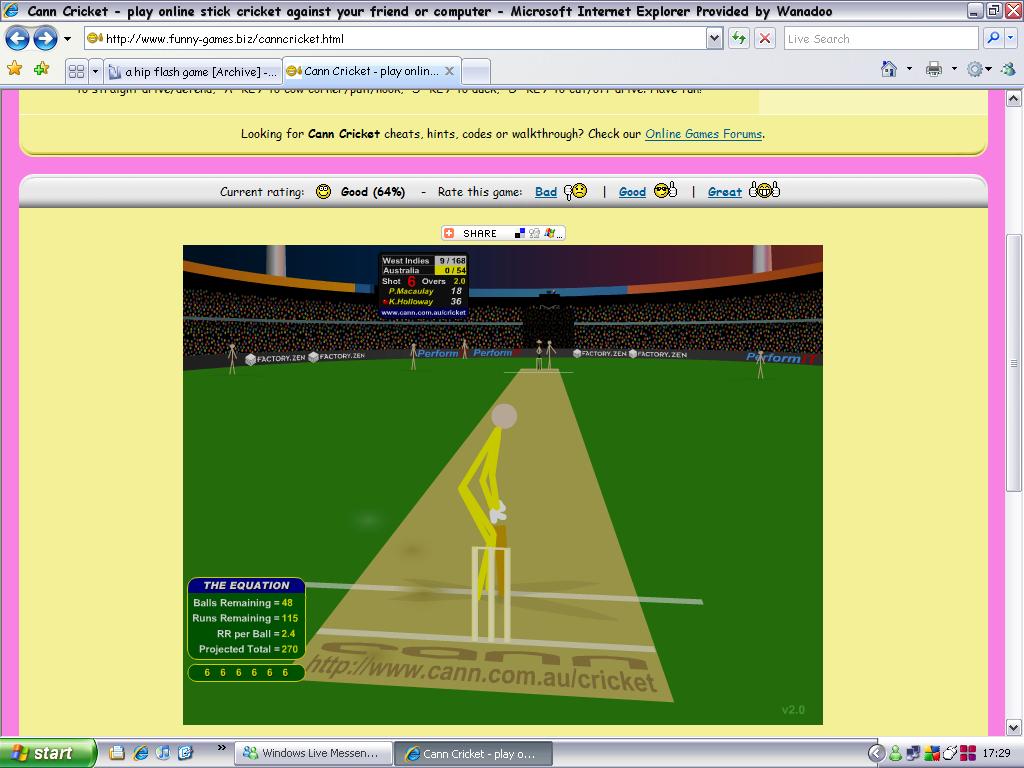1024x768 pixels.
Task: Open the address bar history dropdown
Action: point(712,39)
